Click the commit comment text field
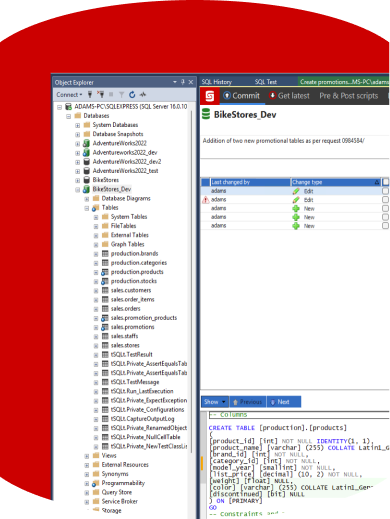Image resolution: width=390 pixels, height=519 pixels. point(295,146)
